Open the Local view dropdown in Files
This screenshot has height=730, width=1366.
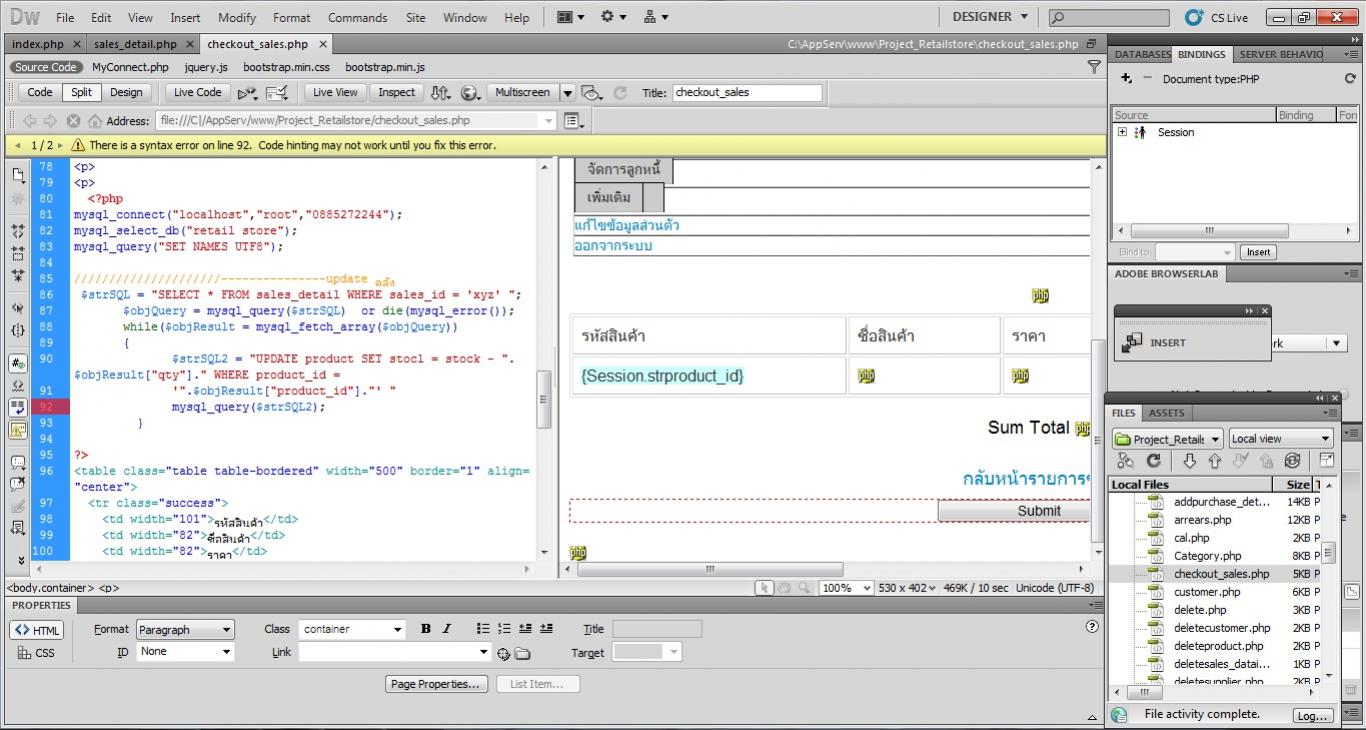click(x=1281, y=439)
